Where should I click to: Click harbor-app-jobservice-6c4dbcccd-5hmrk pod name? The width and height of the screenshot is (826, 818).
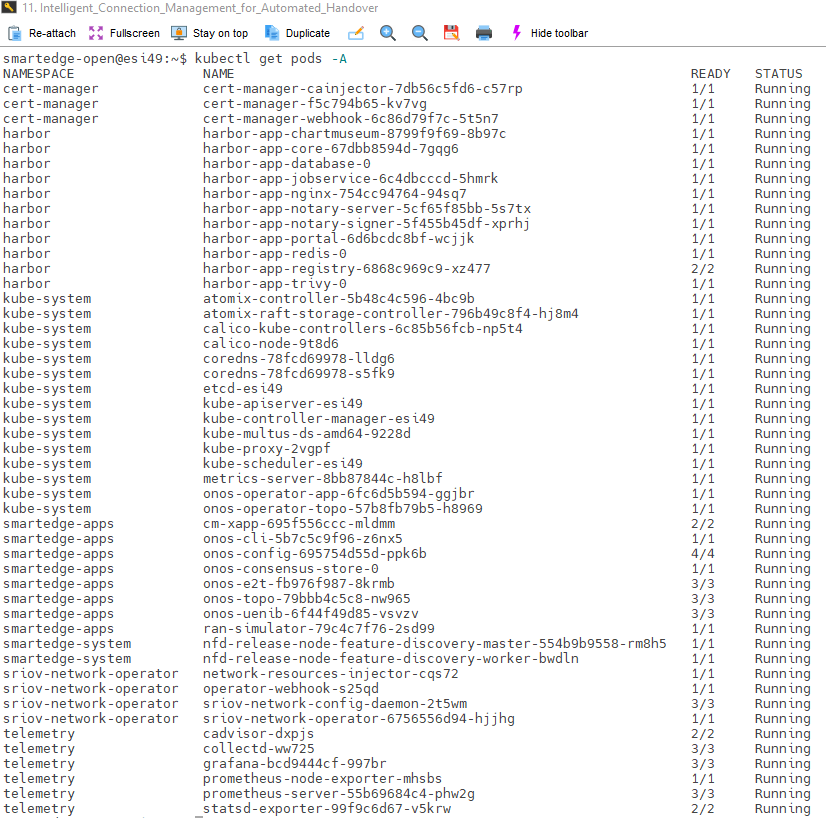click(351, 179)
